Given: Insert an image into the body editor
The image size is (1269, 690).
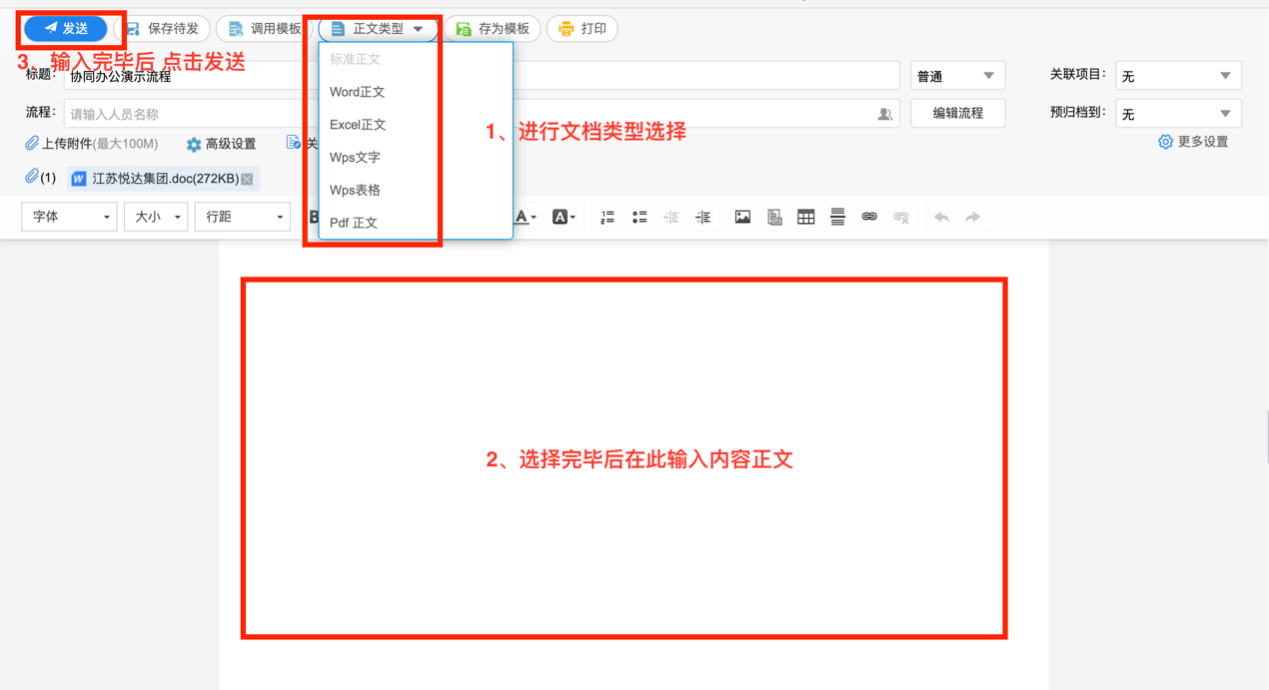Looking at the screenshot, I should [x=741, y=217].
